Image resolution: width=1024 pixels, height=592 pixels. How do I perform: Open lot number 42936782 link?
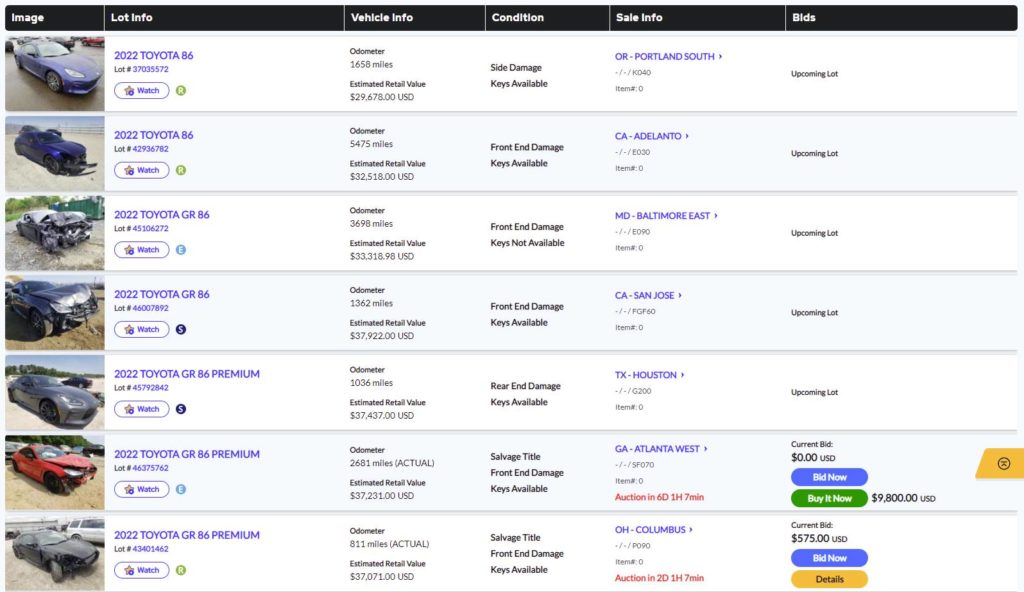coord(150,149)
